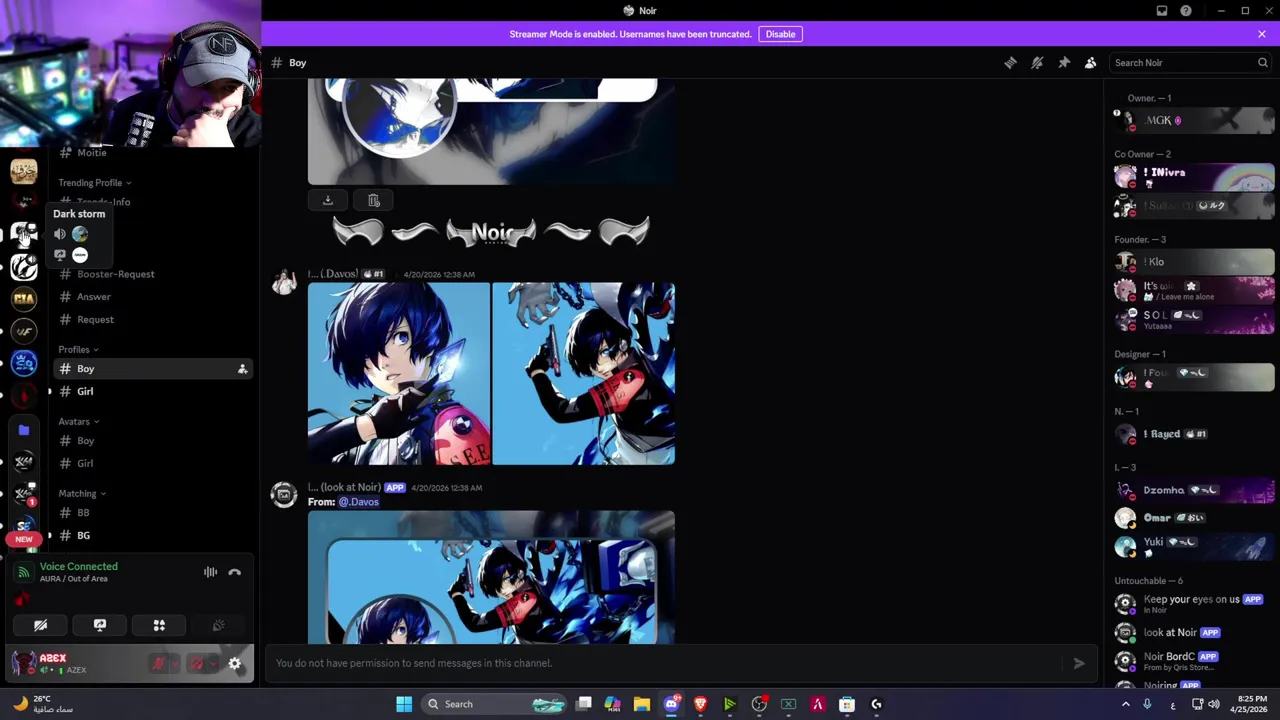Click the .Davos message author name
Screen dimensions: 1280x720
333,274
